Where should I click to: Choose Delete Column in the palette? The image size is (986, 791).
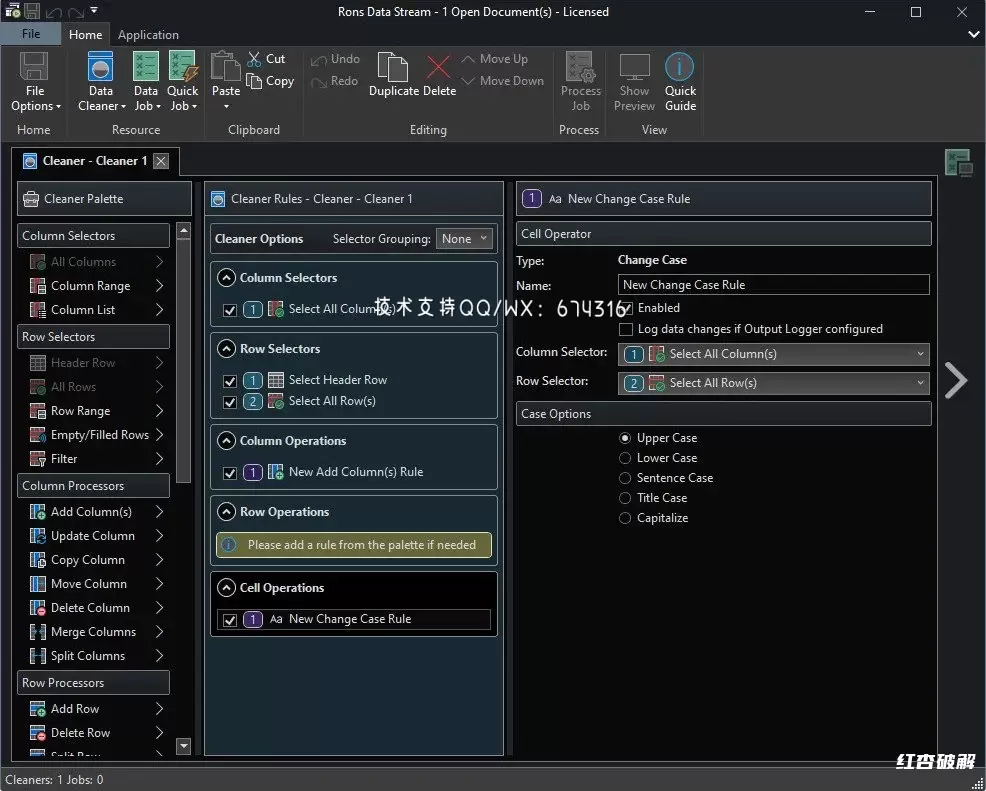coord(96,607)
